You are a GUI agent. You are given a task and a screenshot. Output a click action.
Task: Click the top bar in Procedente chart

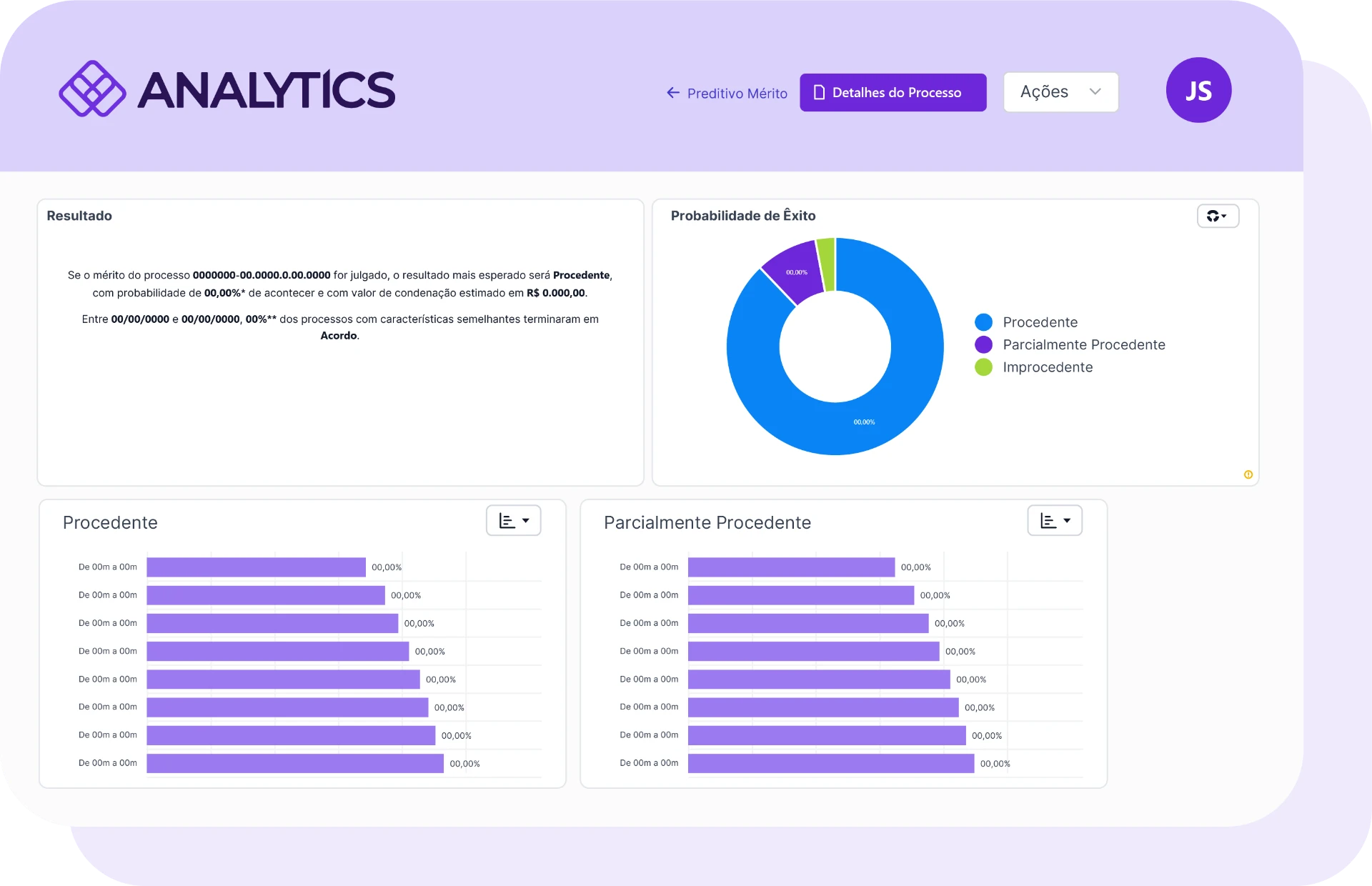pos(256,567)
